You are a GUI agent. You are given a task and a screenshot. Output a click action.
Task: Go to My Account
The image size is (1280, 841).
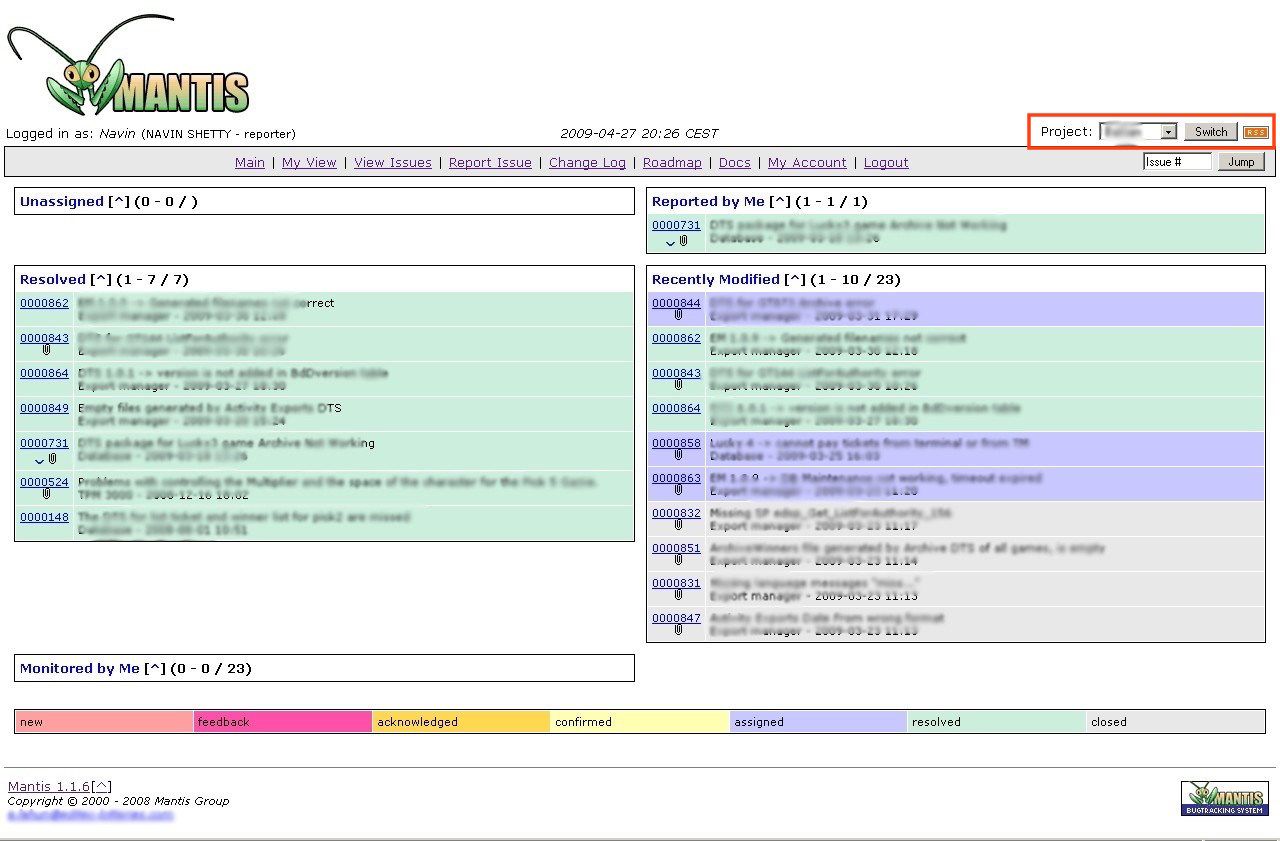point(806,162)
